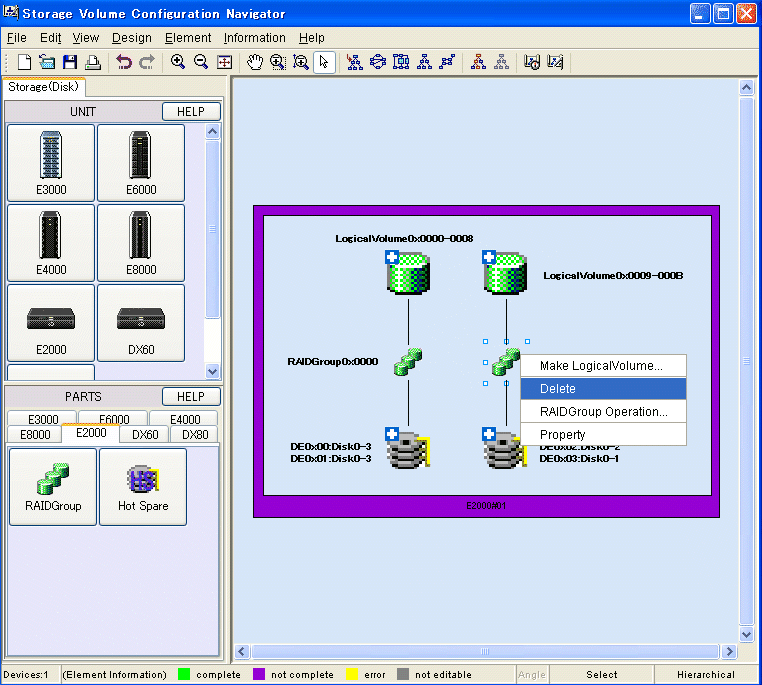Switch to DX80 parts tab
762x685 pixels.
pos(195,434)
